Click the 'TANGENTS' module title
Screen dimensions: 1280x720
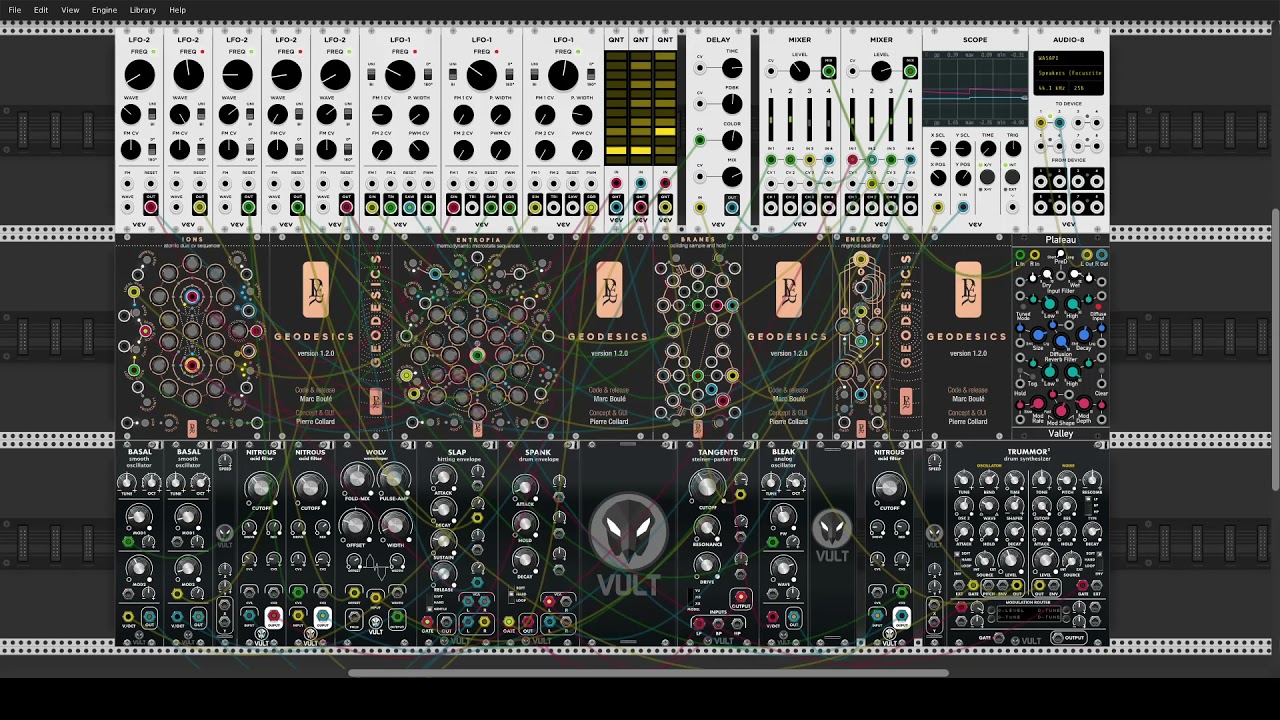click(718, 452)
